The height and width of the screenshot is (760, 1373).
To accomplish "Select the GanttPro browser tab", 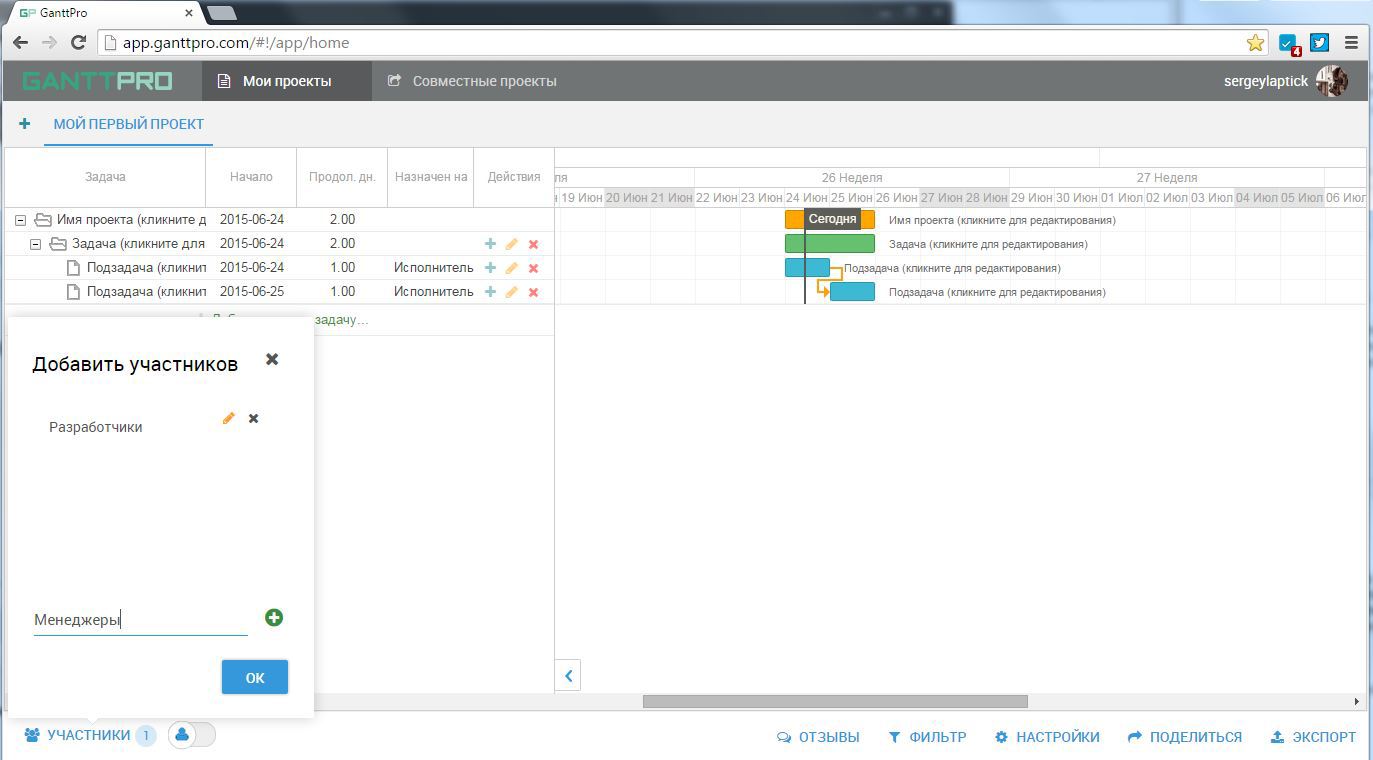I will (x=103, y=13).
